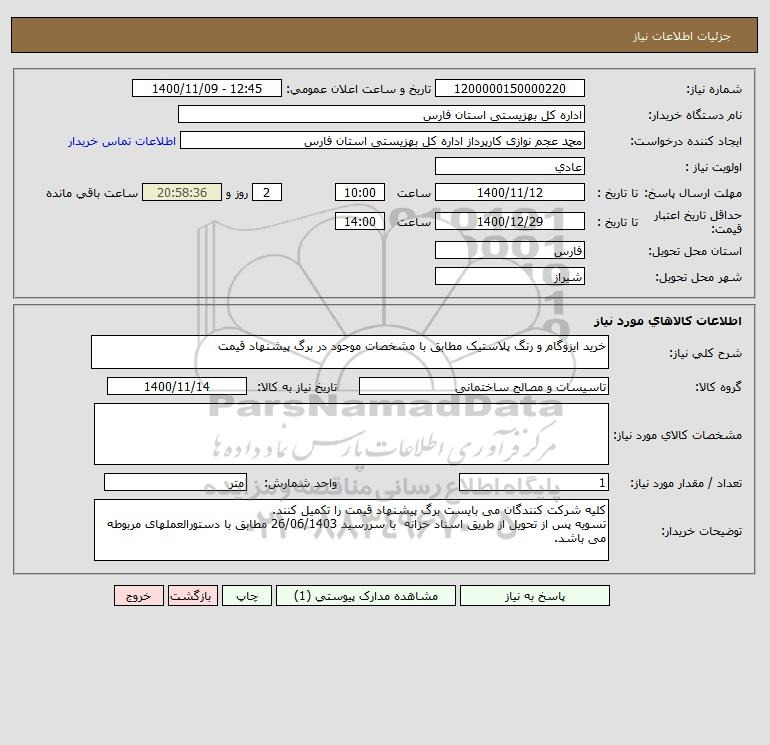
Task: Click the priority field showing عادي
Action: tap(510, 166)
